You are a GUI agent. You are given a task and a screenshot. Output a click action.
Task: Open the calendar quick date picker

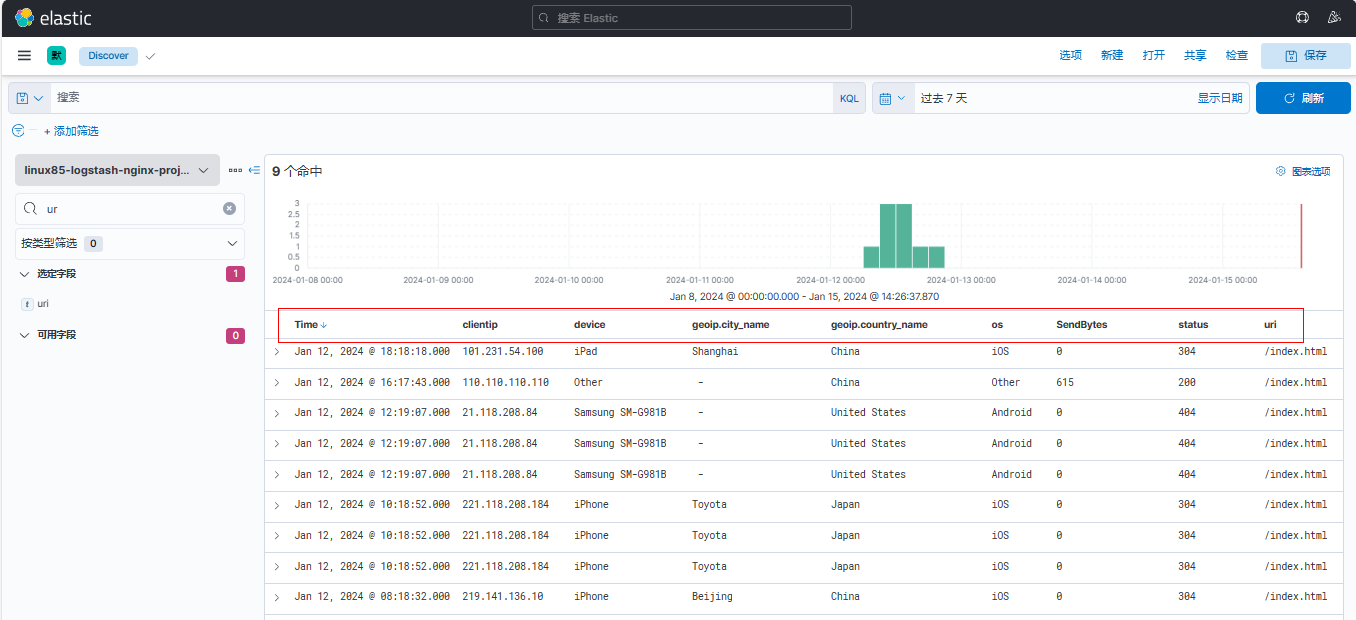coord(892,98)
